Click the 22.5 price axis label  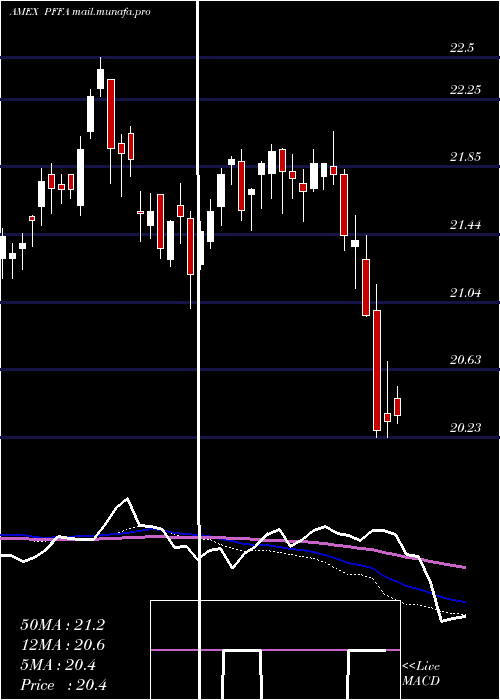click(x=462, y=48)
